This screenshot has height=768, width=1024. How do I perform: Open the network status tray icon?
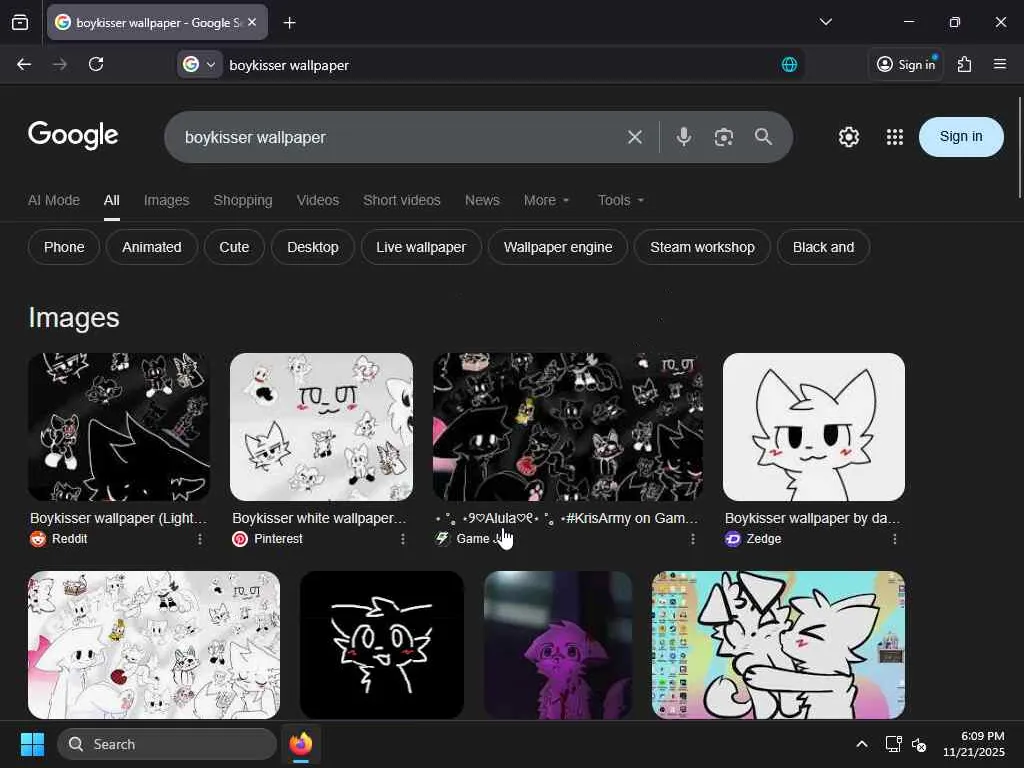[x=893, y=744]
